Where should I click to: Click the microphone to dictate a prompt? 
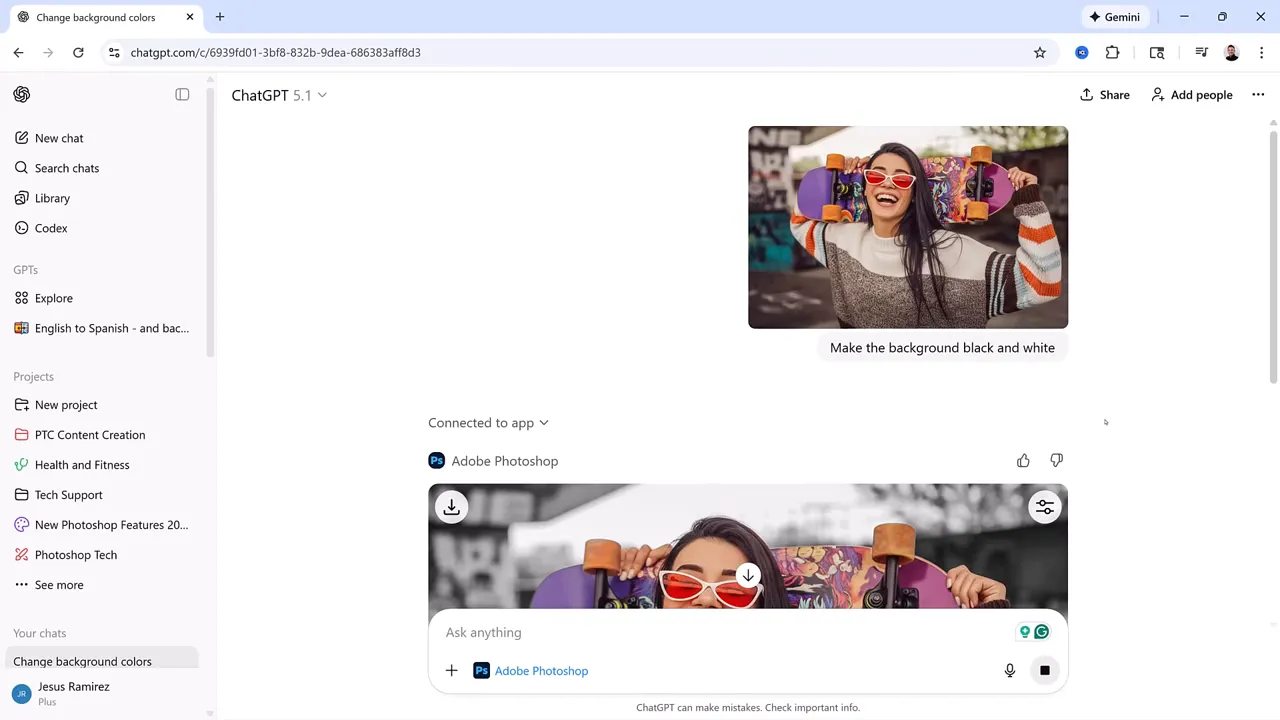(1009, 670)
